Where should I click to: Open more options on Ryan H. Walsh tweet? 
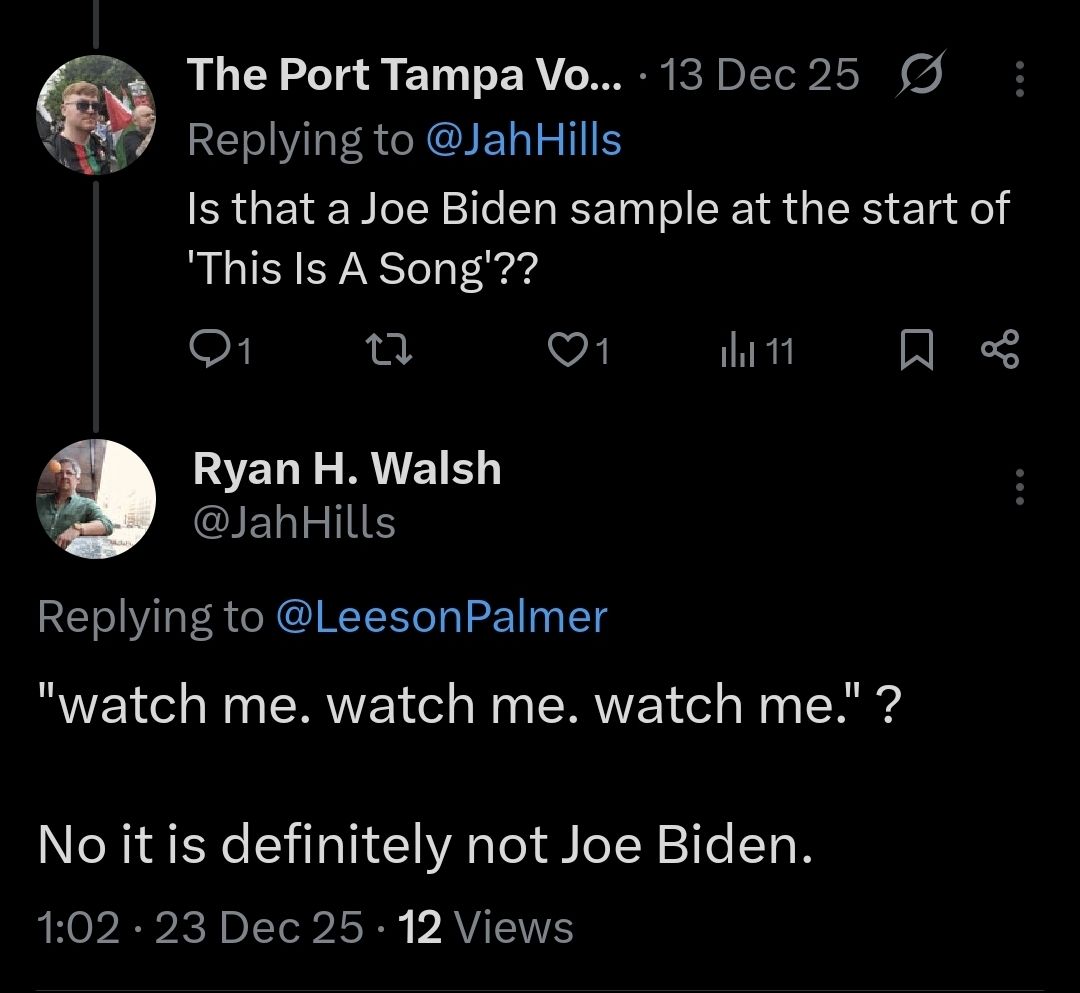pyautogui.click(x=1019, y=485)
